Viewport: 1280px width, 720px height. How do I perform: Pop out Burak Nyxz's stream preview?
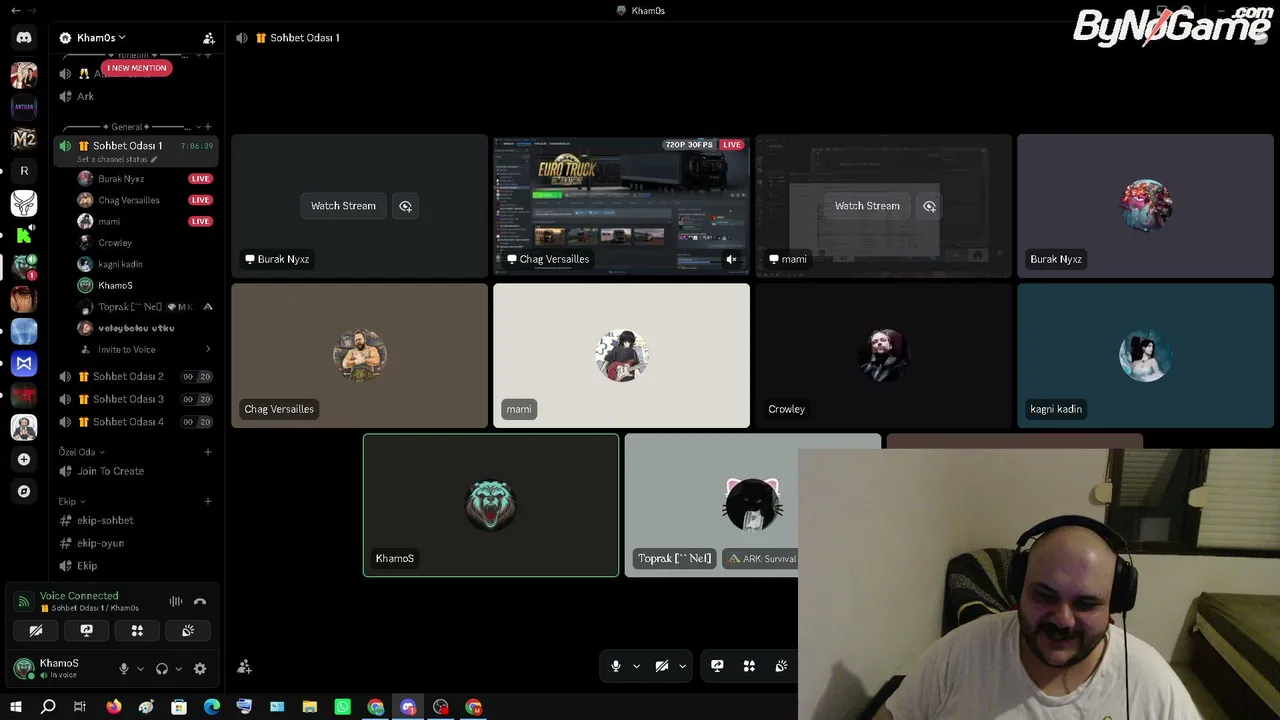[x=405, y=206]
